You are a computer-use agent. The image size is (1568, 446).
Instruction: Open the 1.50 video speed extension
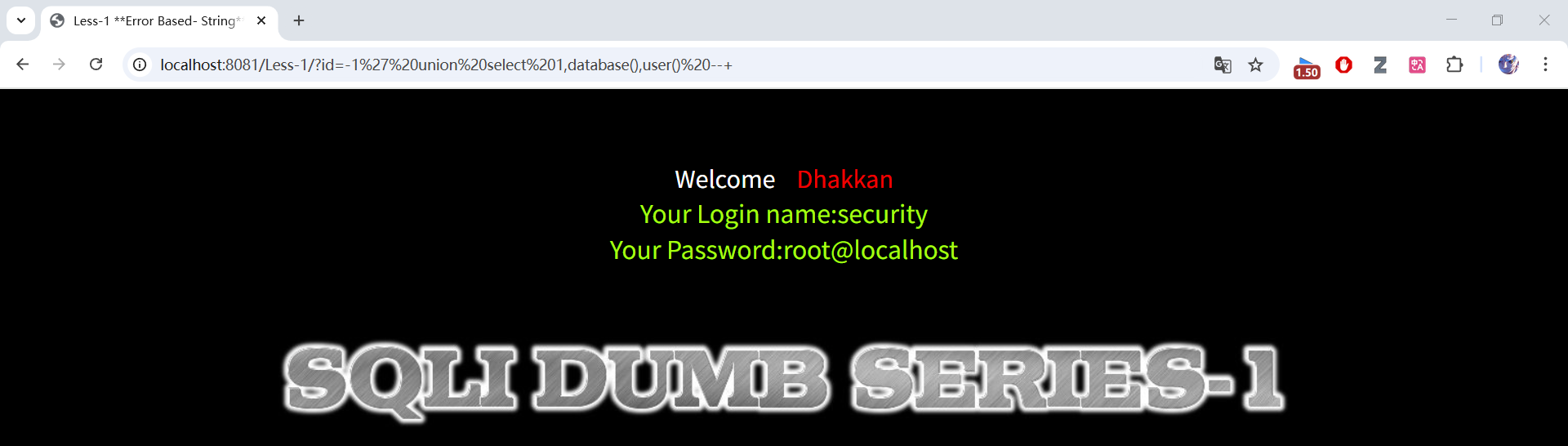[x=1307, y=66]
